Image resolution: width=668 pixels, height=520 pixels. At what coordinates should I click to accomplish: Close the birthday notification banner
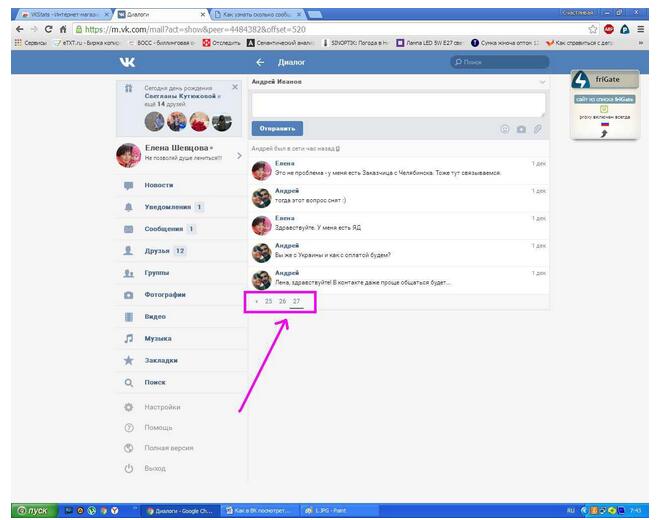[235, 87]
